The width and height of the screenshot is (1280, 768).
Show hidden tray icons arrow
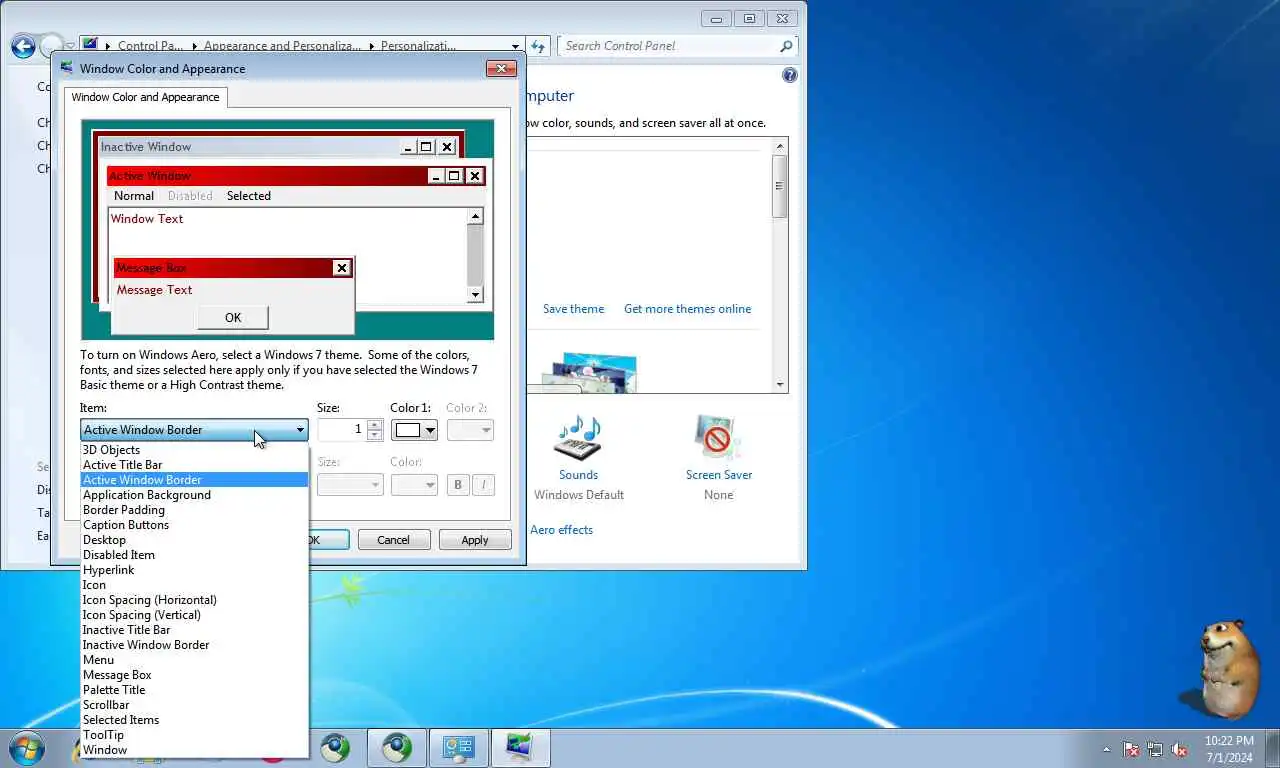(1106, 749)
